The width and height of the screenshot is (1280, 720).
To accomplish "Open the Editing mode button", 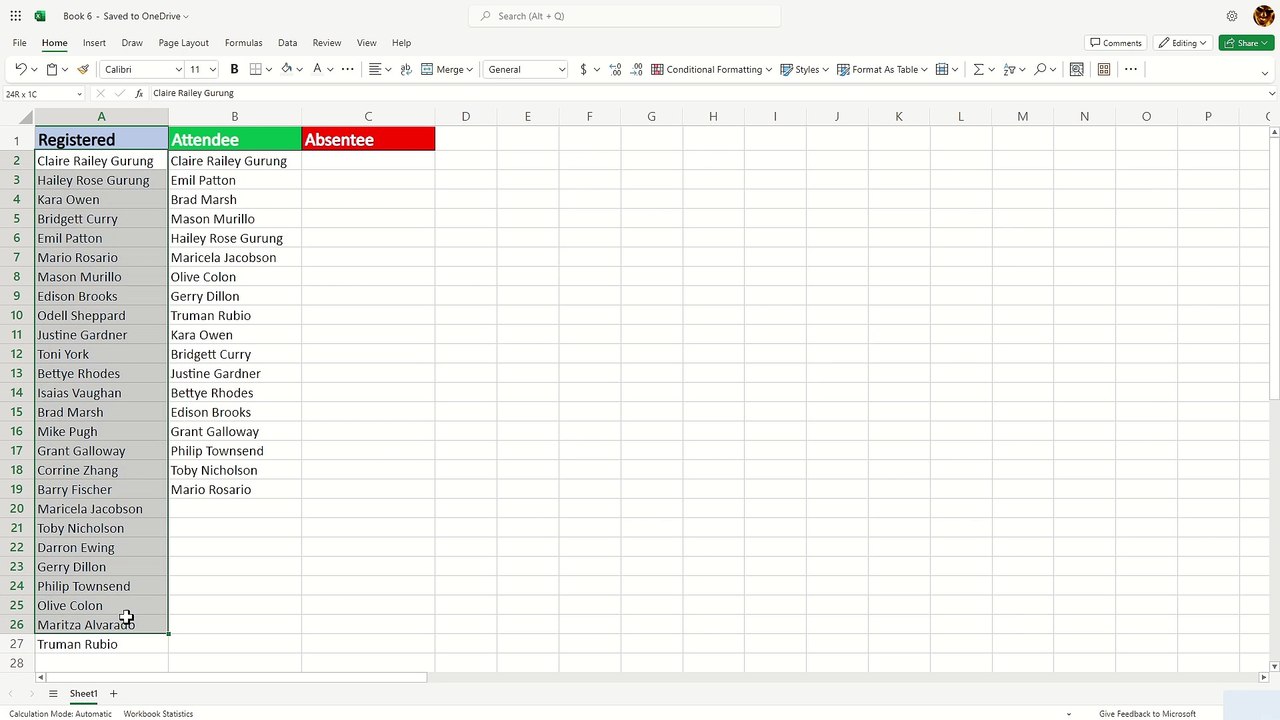I will click(x=1182, y=43).
